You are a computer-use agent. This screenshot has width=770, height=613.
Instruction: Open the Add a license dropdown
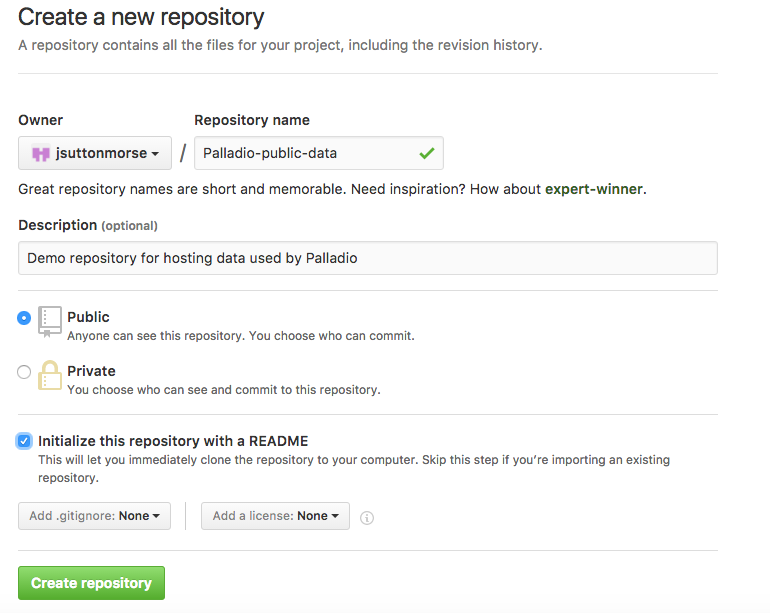tap(275, 516)
